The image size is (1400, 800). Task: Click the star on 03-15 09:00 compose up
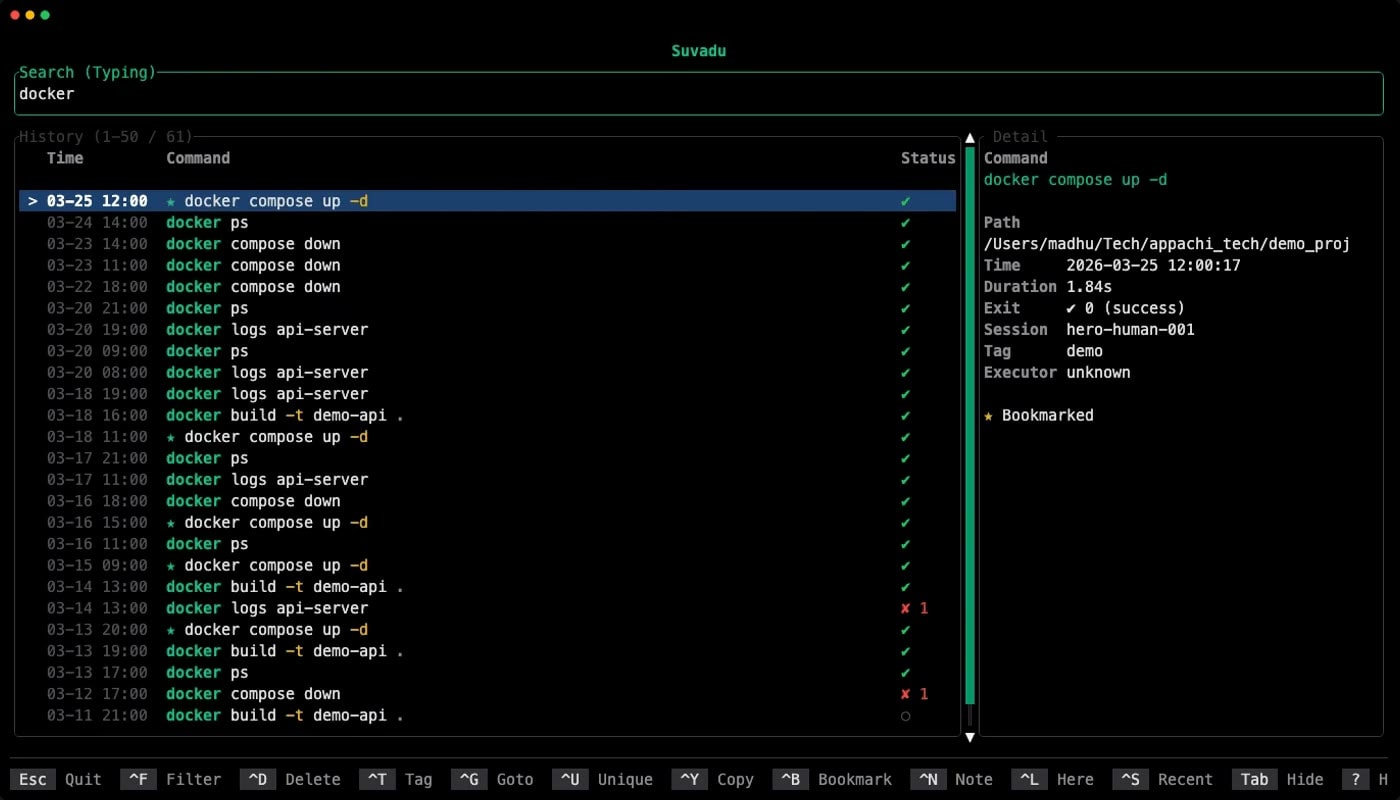click(x=171, y=566)
